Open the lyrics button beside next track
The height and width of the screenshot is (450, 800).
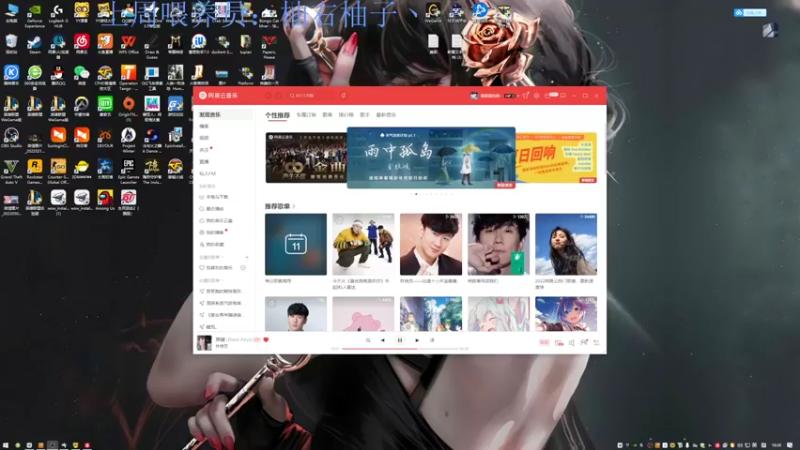432,340
